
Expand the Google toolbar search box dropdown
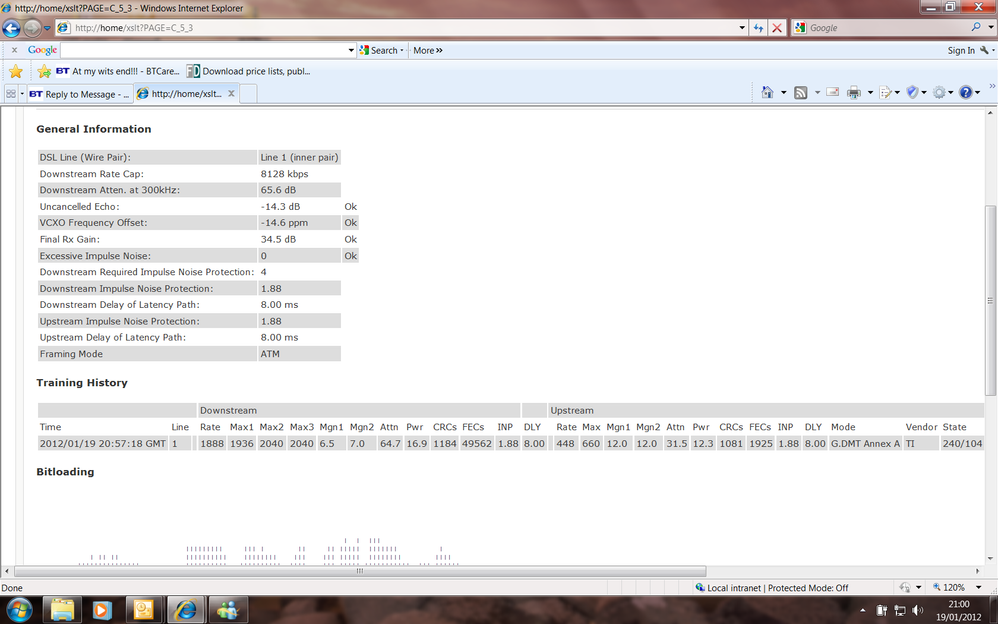point(351,50)
